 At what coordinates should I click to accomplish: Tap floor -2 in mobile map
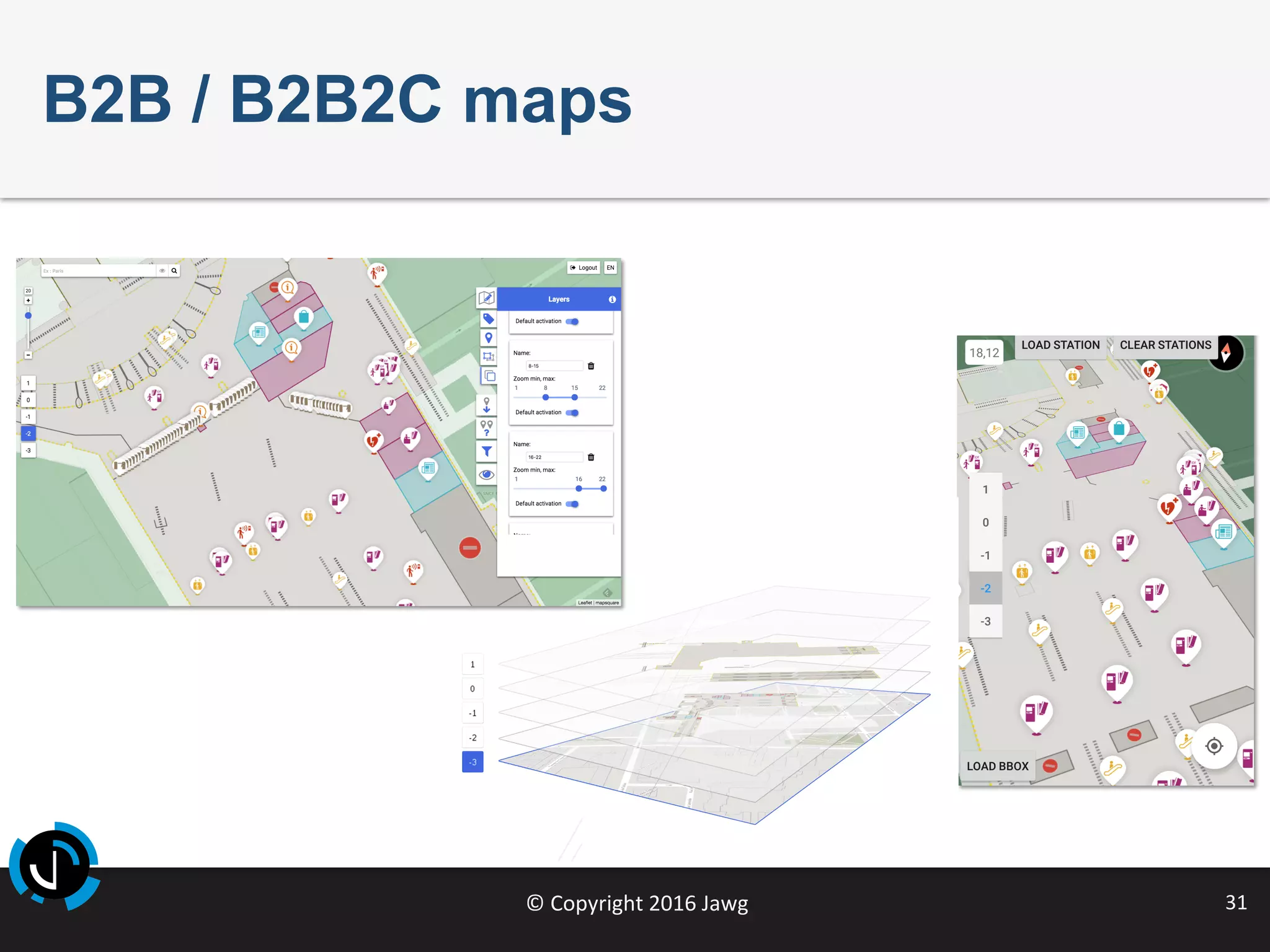(x=985, y=588)
